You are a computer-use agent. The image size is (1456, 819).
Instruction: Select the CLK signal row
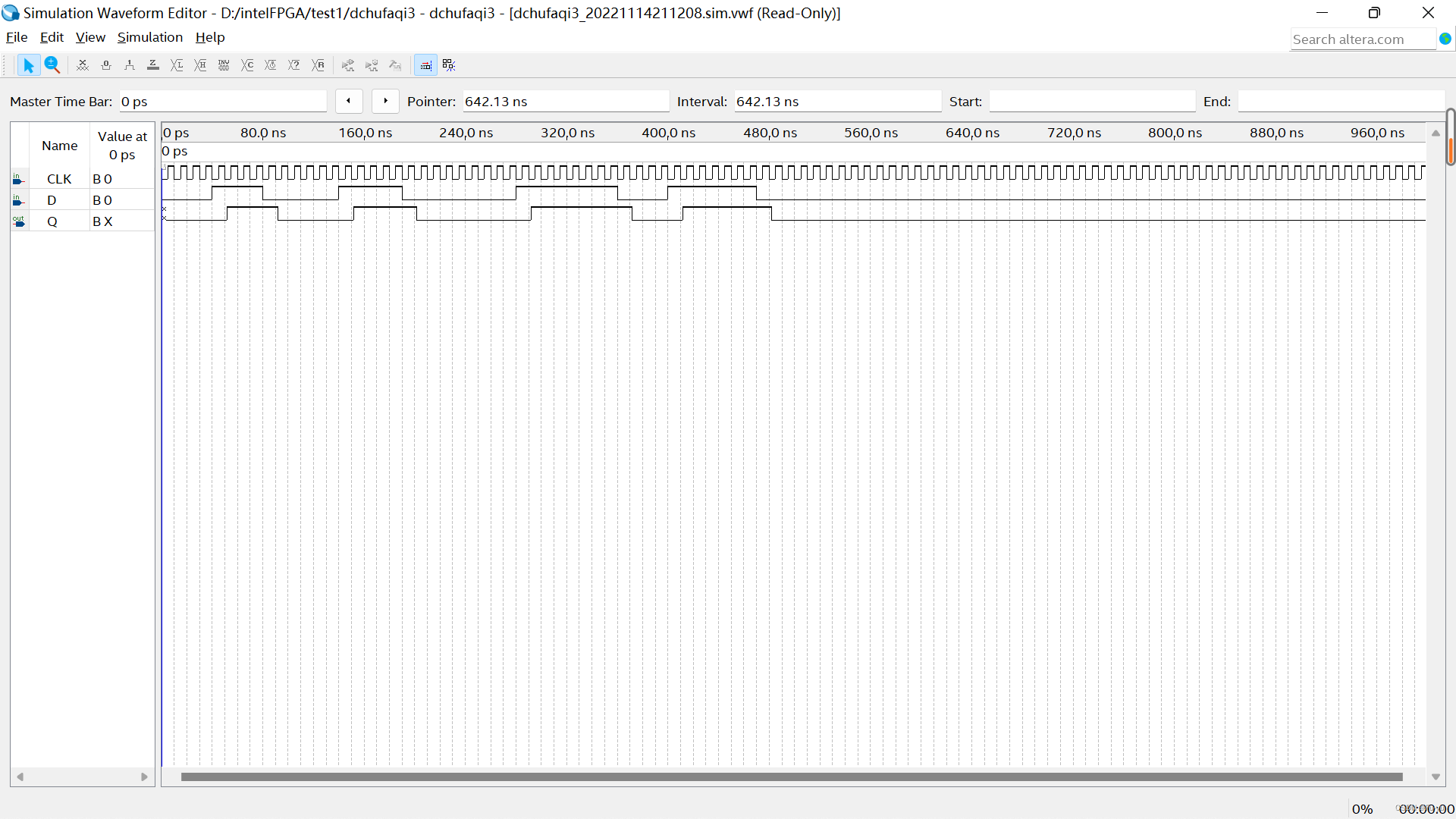[83, 179]
